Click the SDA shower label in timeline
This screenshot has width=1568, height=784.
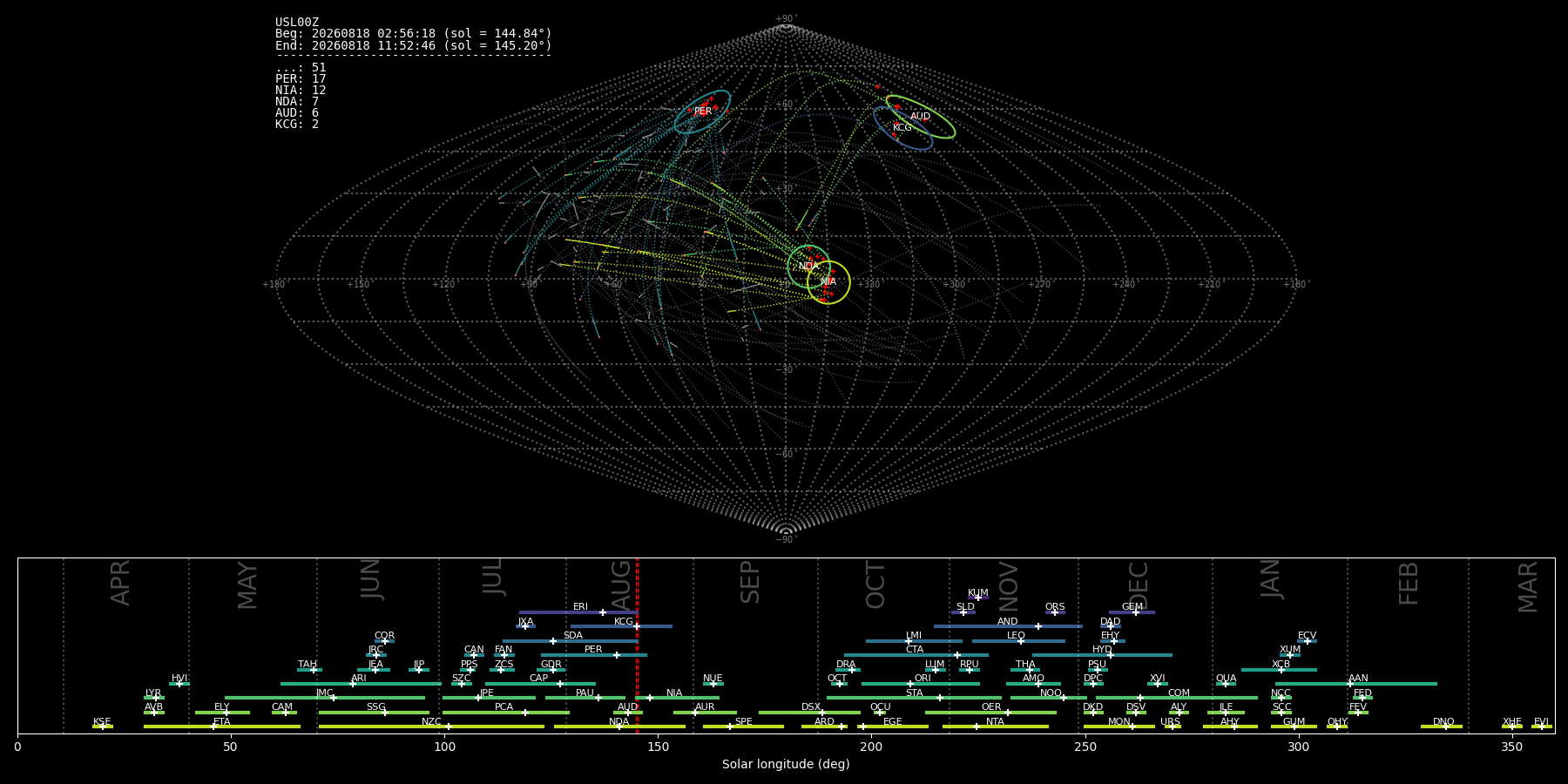click(x=573, y=636)
